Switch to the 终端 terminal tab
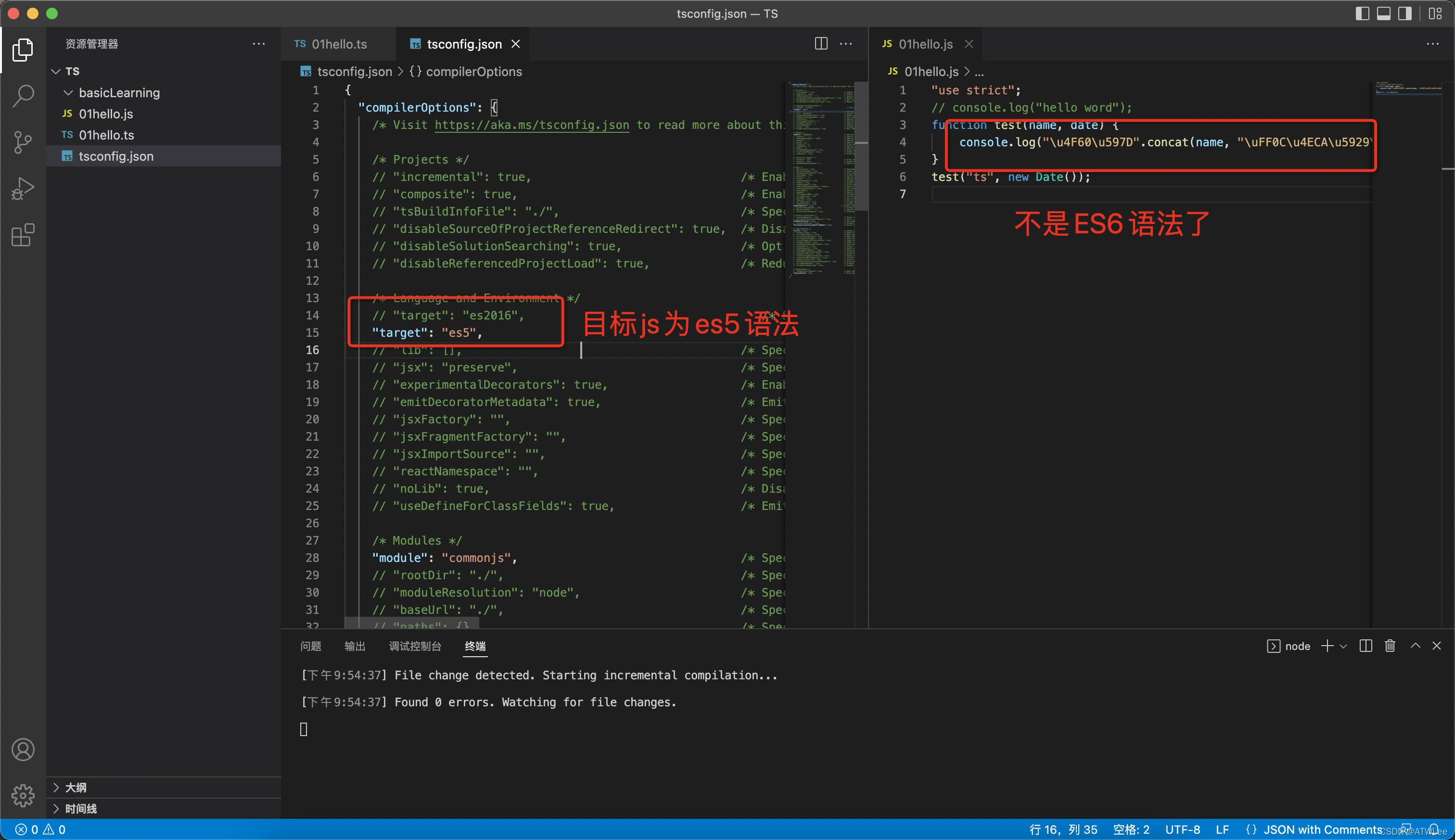This screenshot has width=1455, height=840. pos(475,646)
